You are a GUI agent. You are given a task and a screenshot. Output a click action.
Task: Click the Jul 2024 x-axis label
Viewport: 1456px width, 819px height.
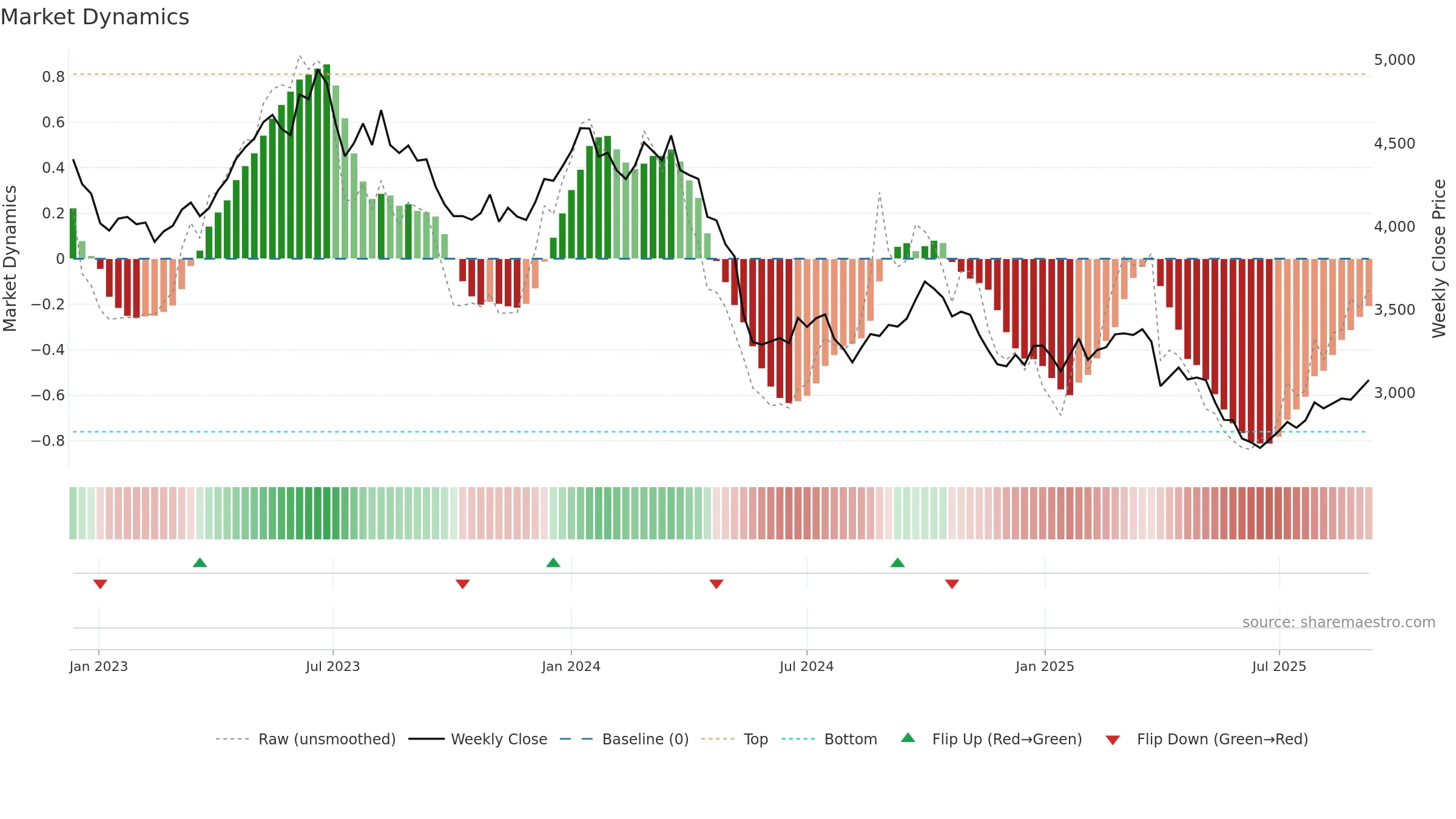point(806,666)
